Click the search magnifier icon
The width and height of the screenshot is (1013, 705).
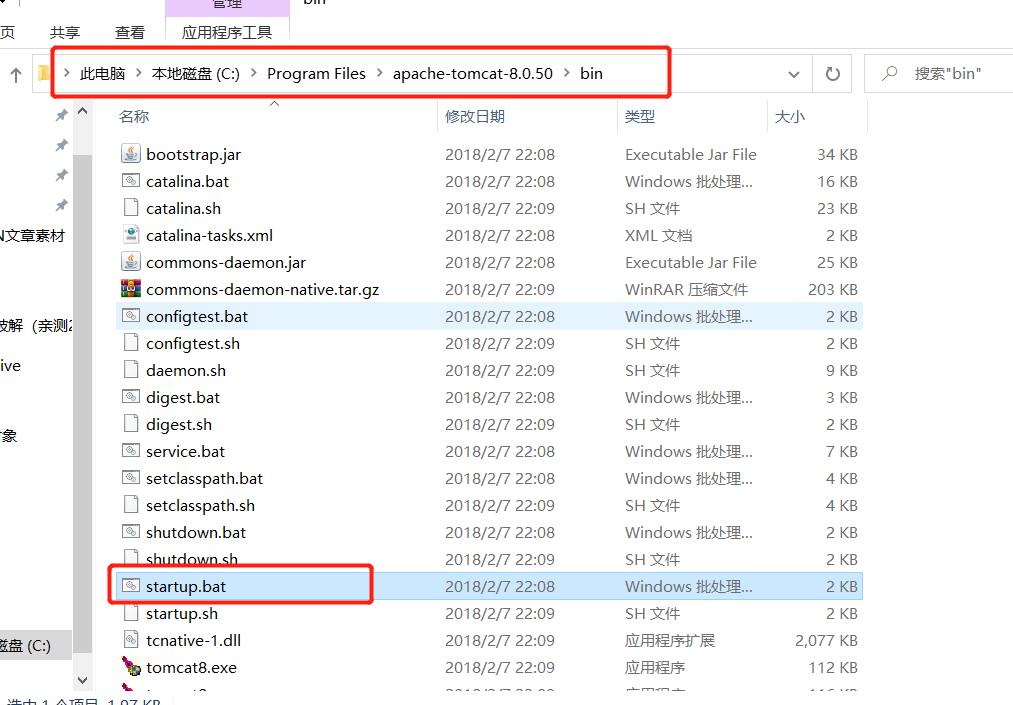(890, 73)
